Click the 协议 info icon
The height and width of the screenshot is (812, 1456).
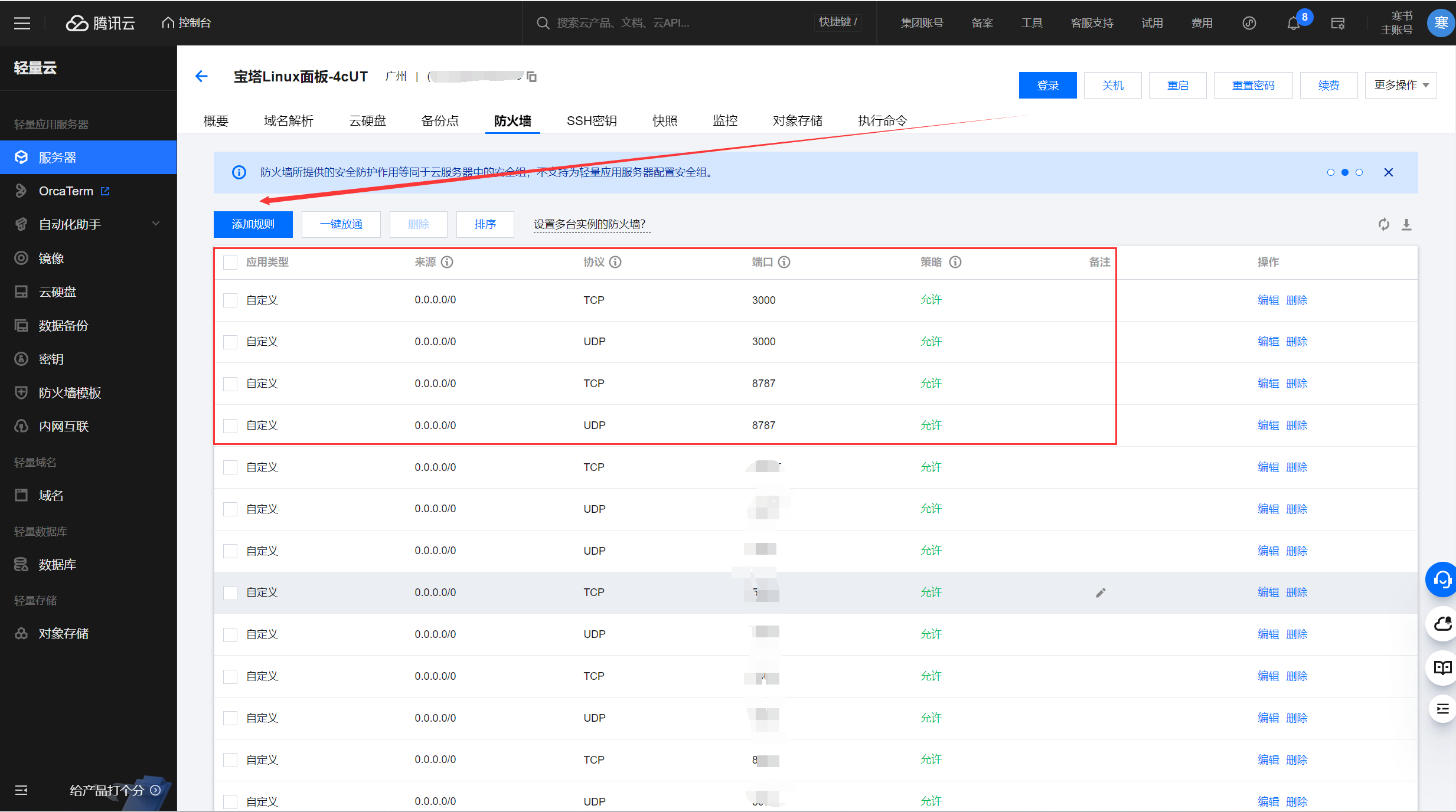tap(615, 262)
